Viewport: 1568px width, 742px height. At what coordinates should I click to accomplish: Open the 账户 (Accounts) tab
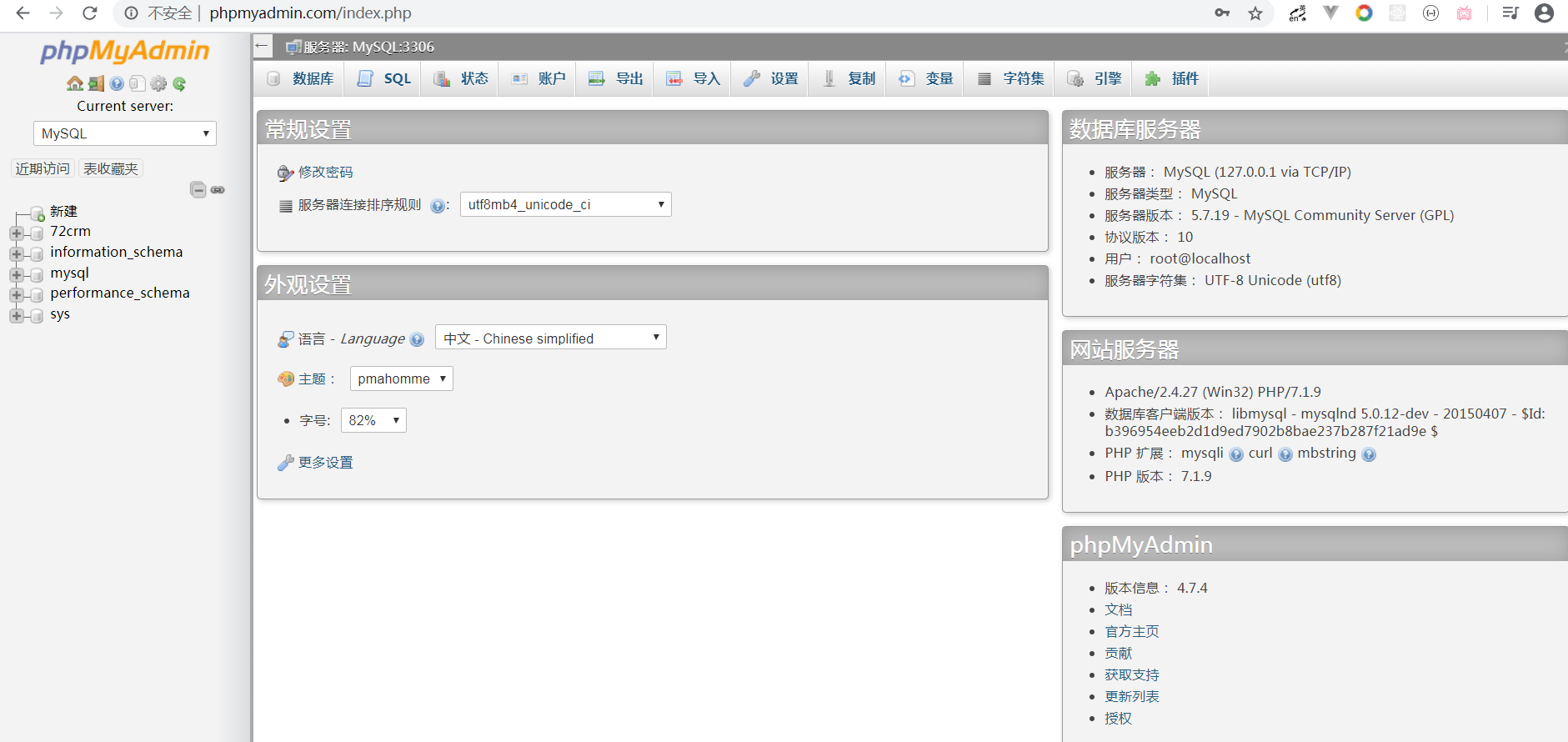point(538,78)
